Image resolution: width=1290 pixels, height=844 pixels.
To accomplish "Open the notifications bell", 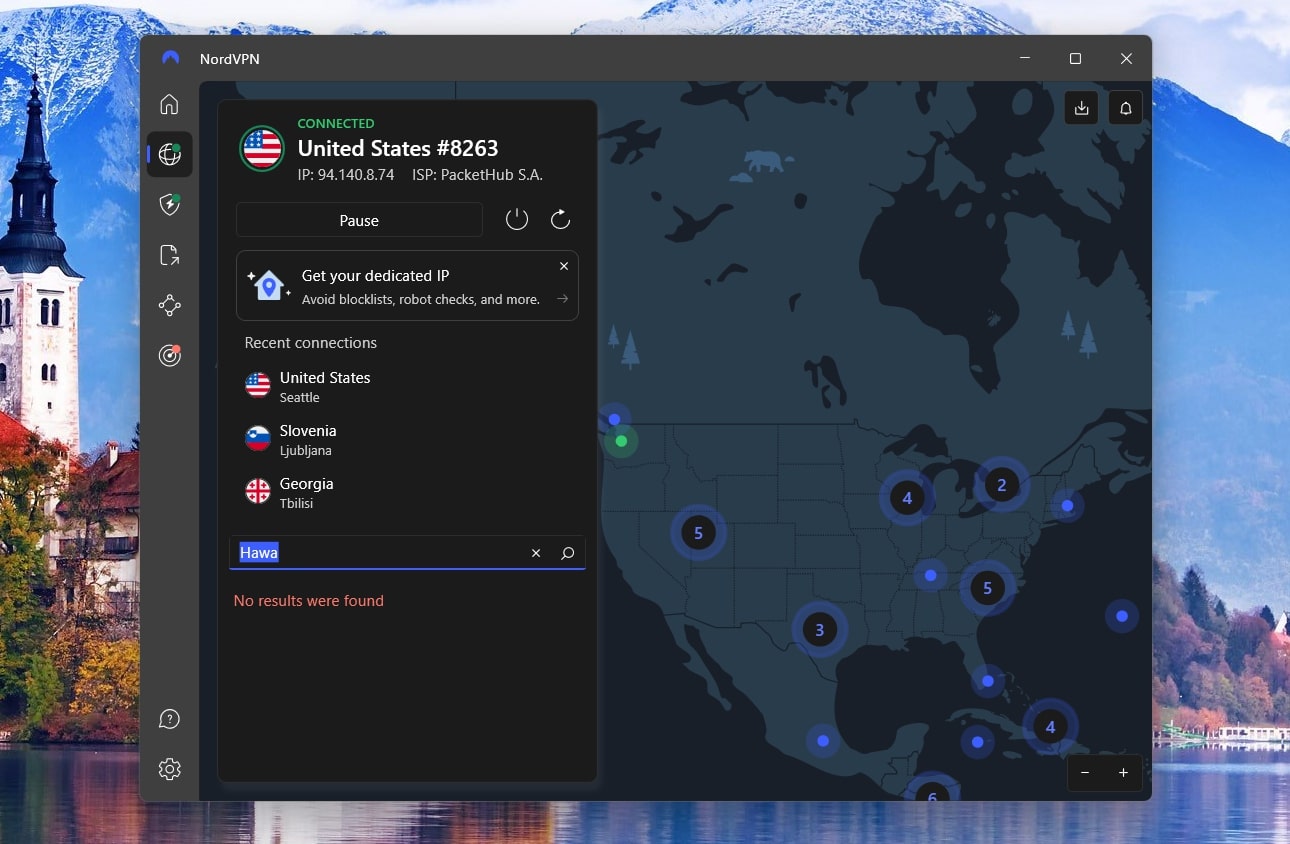I will click(1125, 107).
